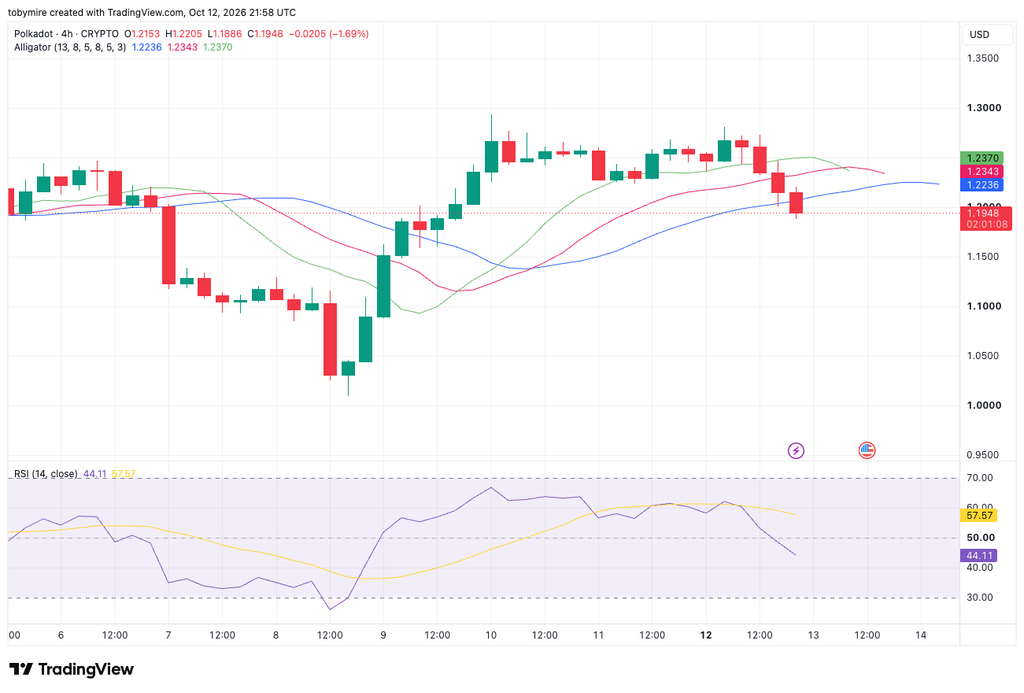
Task: Click the green 1.2370 price label
Action: tap(982, 158)
